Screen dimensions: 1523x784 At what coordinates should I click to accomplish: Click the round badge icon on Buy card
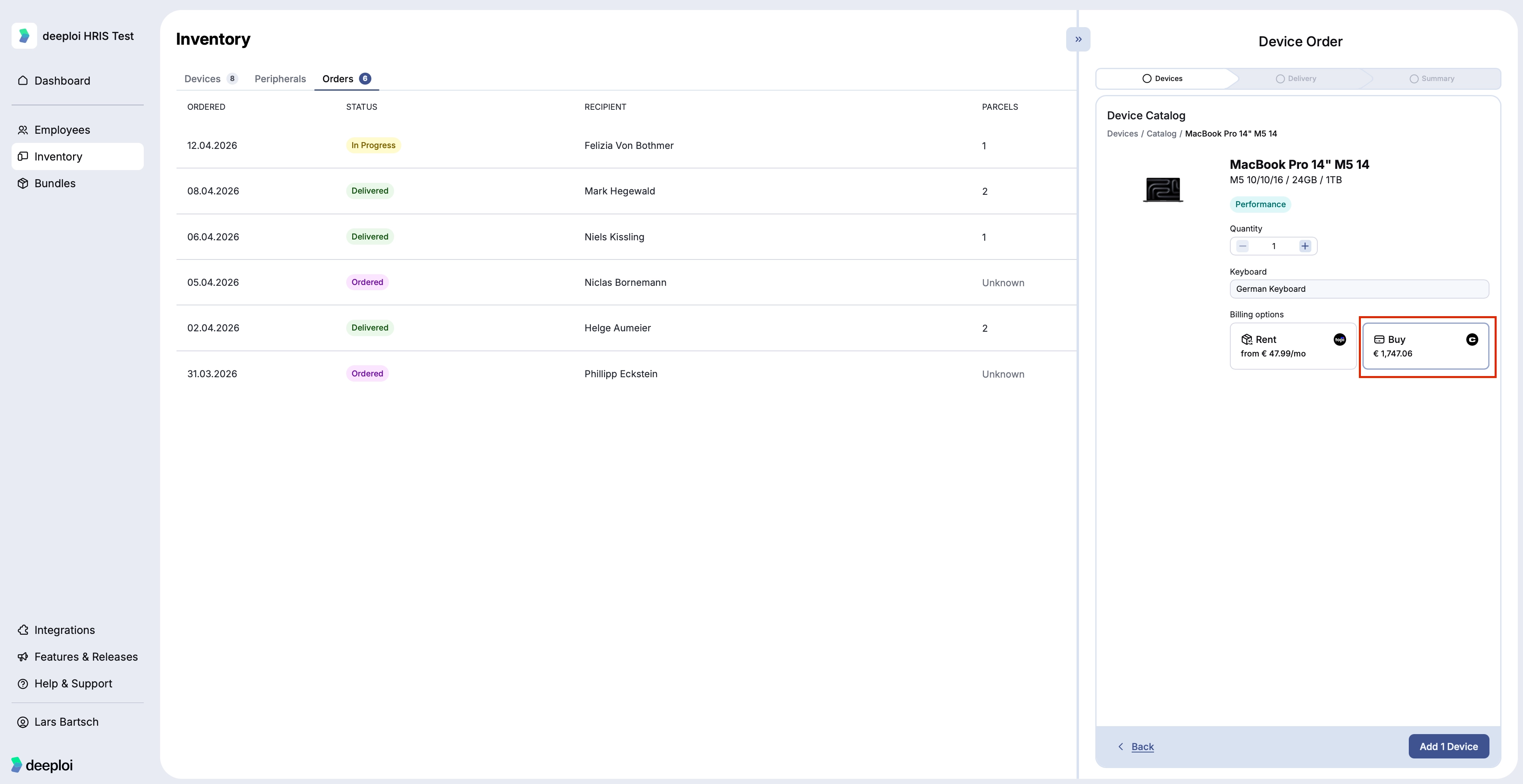[x=1472, y=339]
